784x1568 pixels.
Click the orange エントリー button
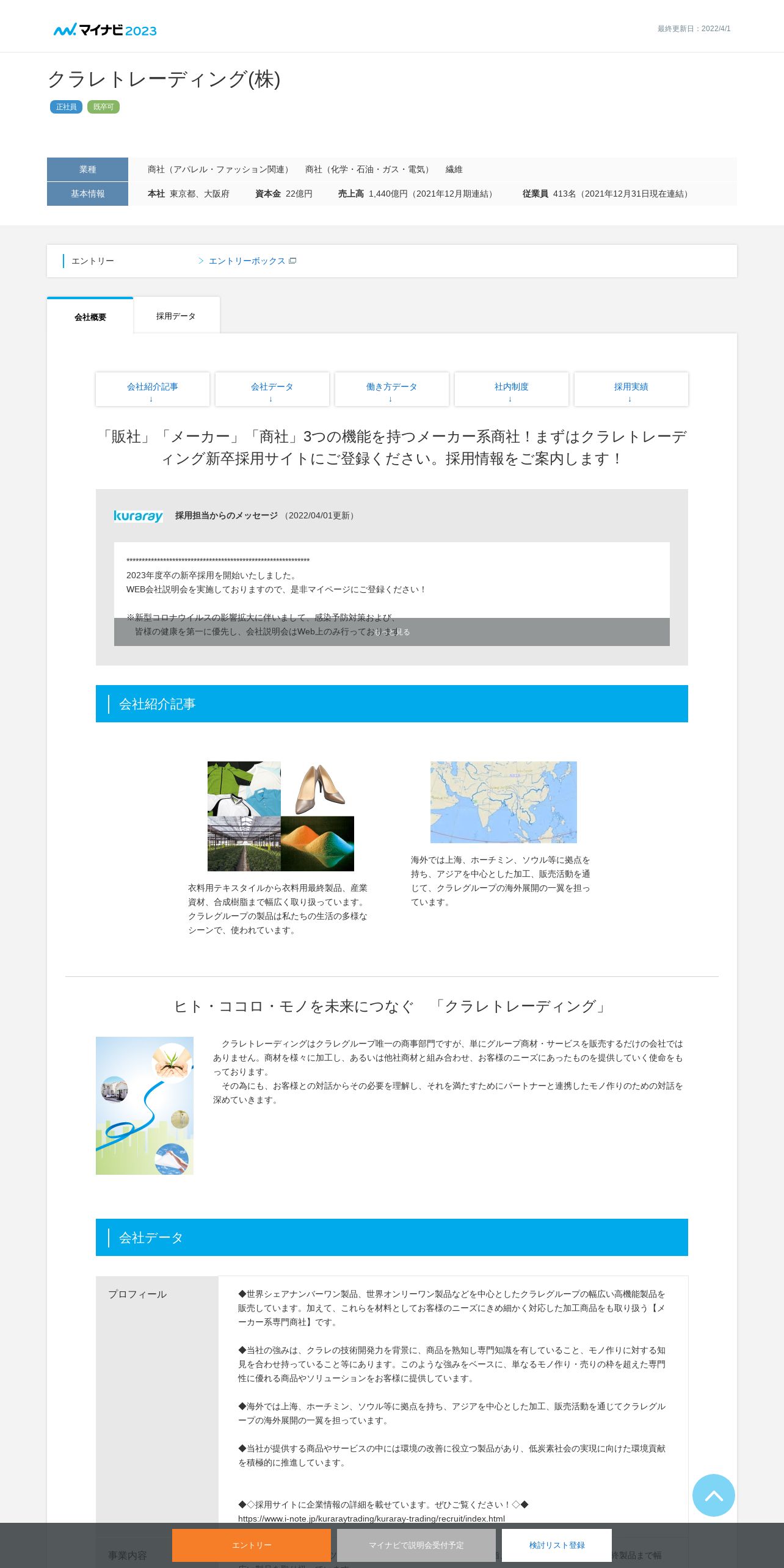(252, 1545)
